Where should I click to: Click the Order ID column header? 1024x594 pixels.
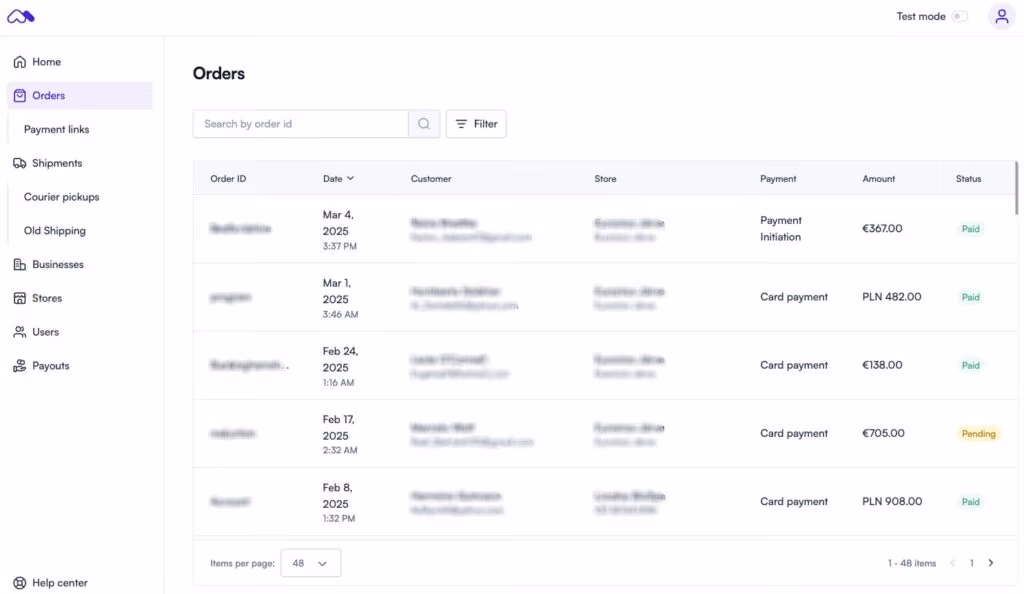228,179
